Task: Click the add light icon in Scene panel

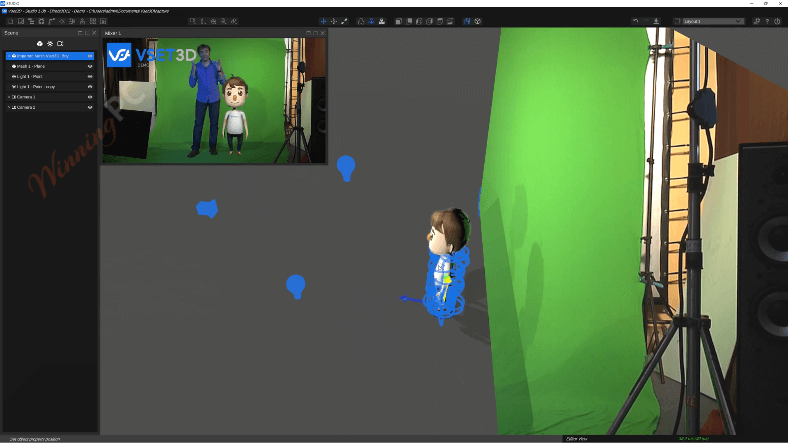Action: tap(50, 44)
